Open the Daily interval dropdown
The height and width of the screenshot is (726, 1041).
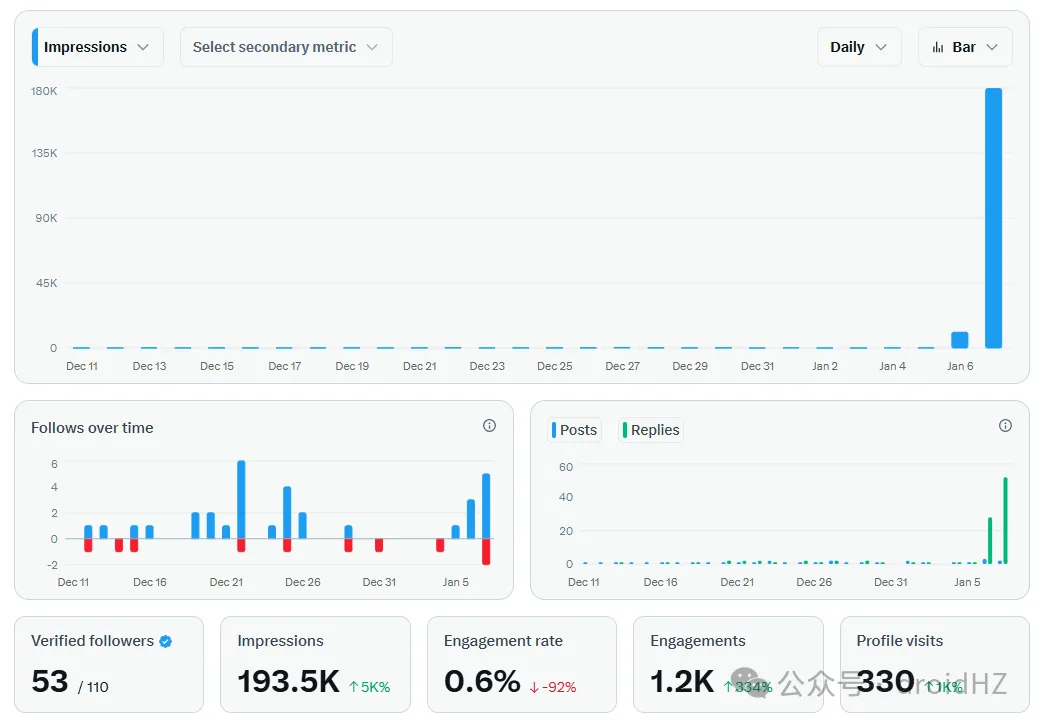click(x=859, y=47)
